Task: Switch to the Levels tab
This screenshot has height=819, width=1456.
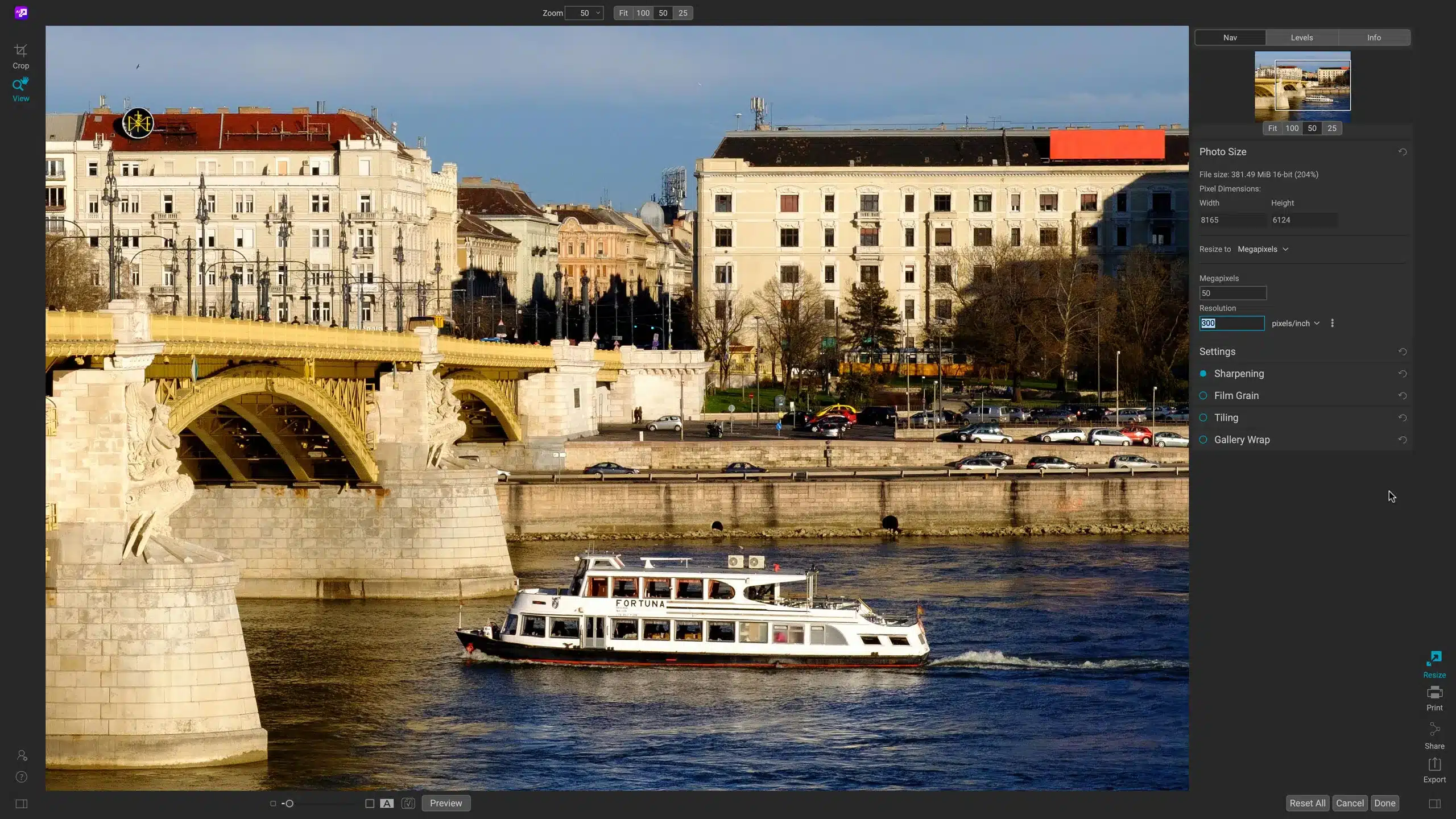Action: (1301, 38)
